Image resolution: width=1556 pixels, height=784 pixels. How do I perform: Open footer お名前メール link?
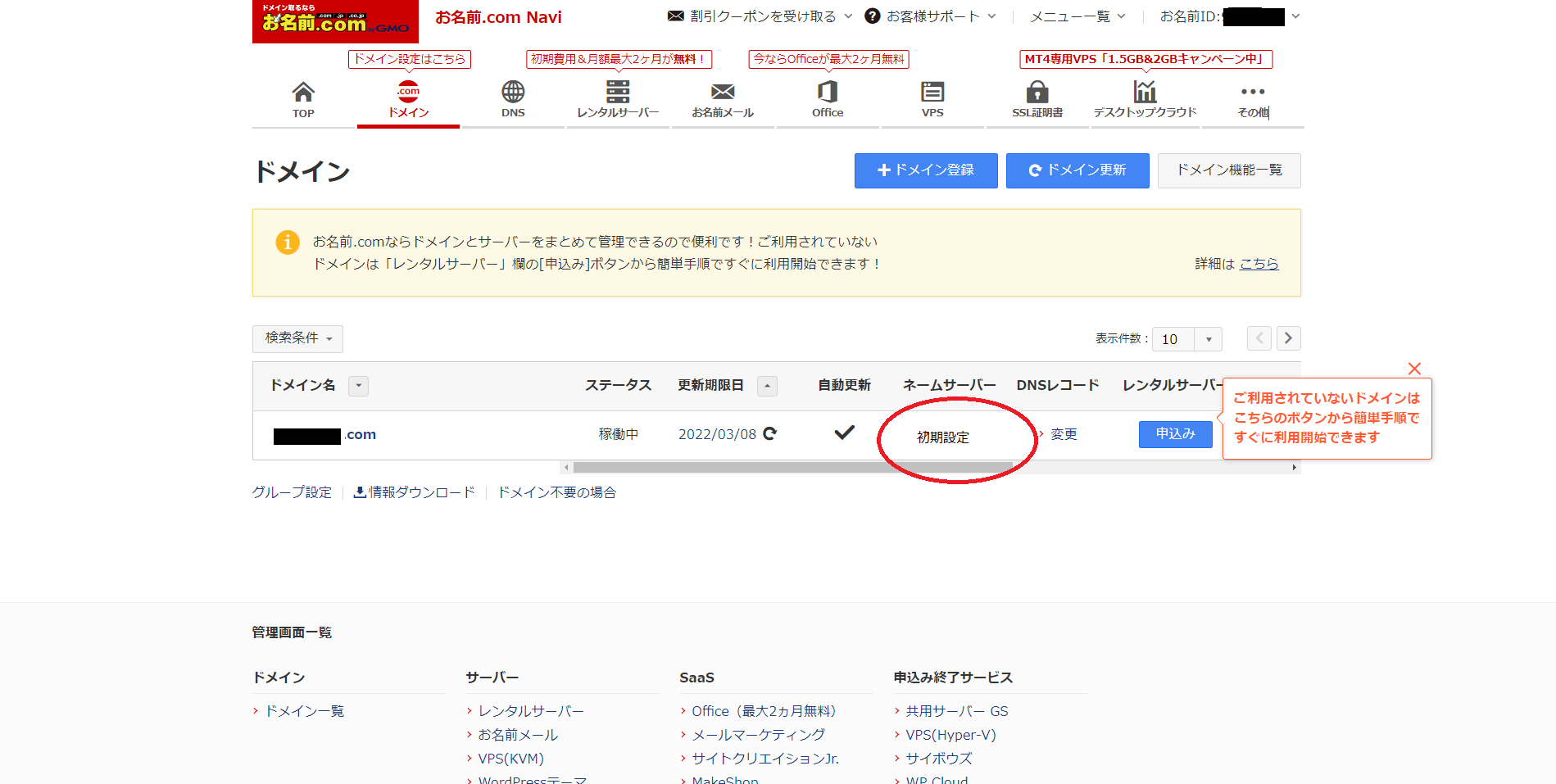pyautogui.click(x=518, y=735)
